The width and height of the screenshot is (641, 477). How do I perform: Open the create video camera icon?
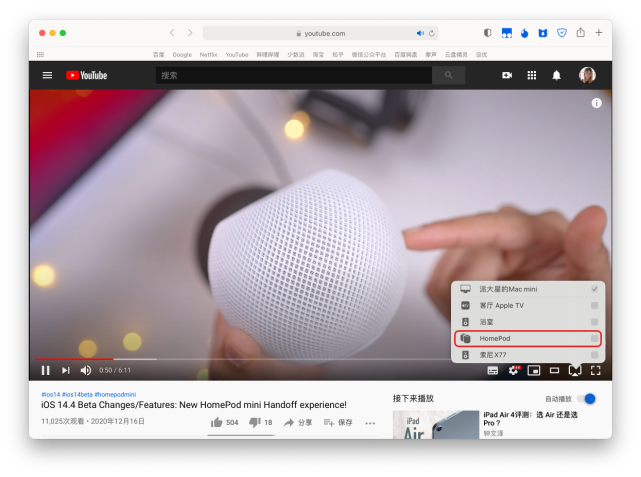[x=507, y=75]
